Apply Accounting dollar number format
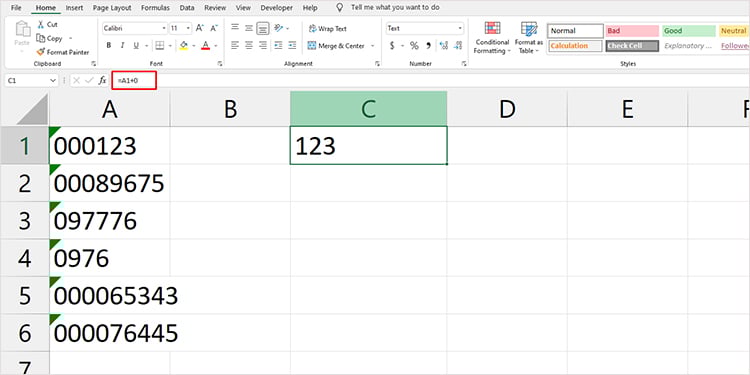 click(x=392, y=46)
